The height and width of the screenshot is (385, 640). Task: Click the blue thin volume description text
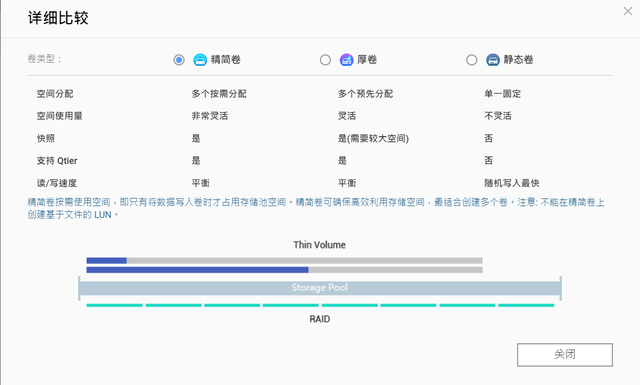coord(316,208)
